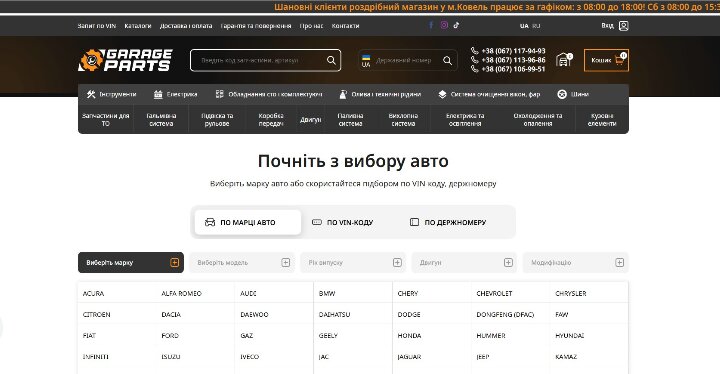Choose the CITROEN brand
Viewport: 720px width, 374px height.
(96, 314)
